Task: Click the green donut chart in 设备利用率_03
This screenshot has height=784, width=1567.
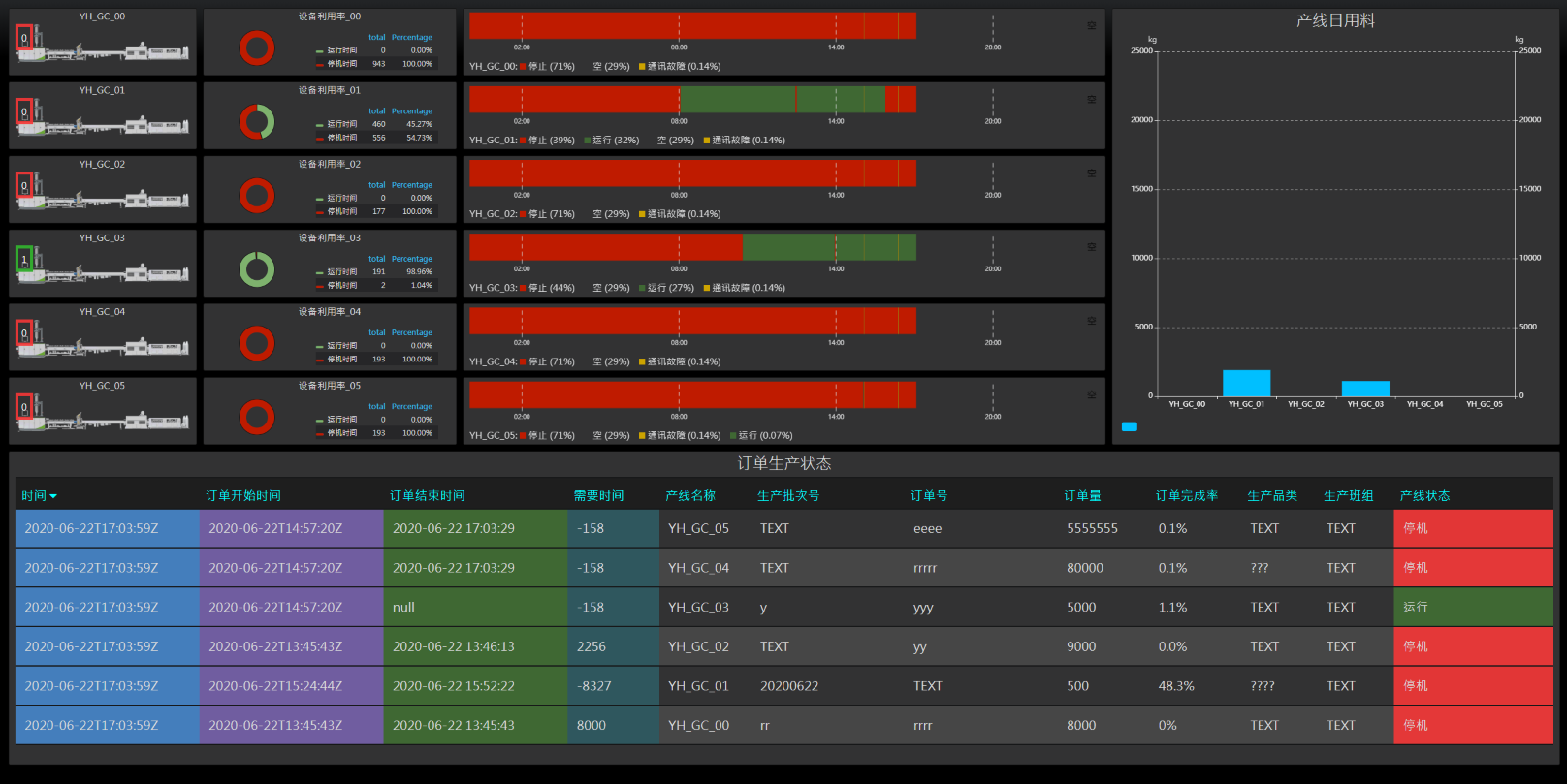Action: click(x=257, y=269)
